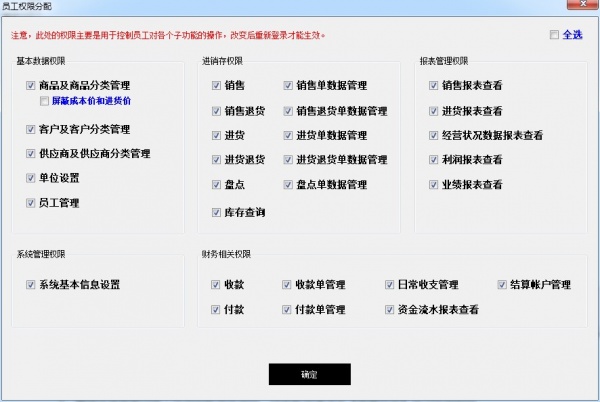Uncheck the 进货退货 checkbox
The height and width of the screenshot is (402, 600).
tap(216, 159)
